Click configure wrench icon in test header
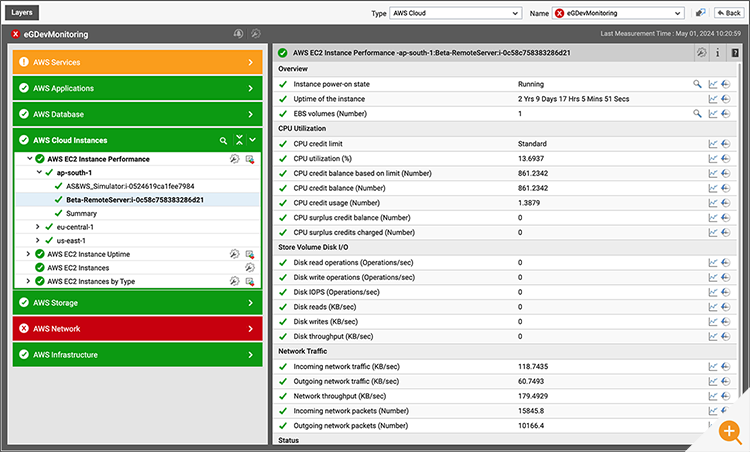Image resolution: width=750 pixels, height=452 pixels. [701, 53]
